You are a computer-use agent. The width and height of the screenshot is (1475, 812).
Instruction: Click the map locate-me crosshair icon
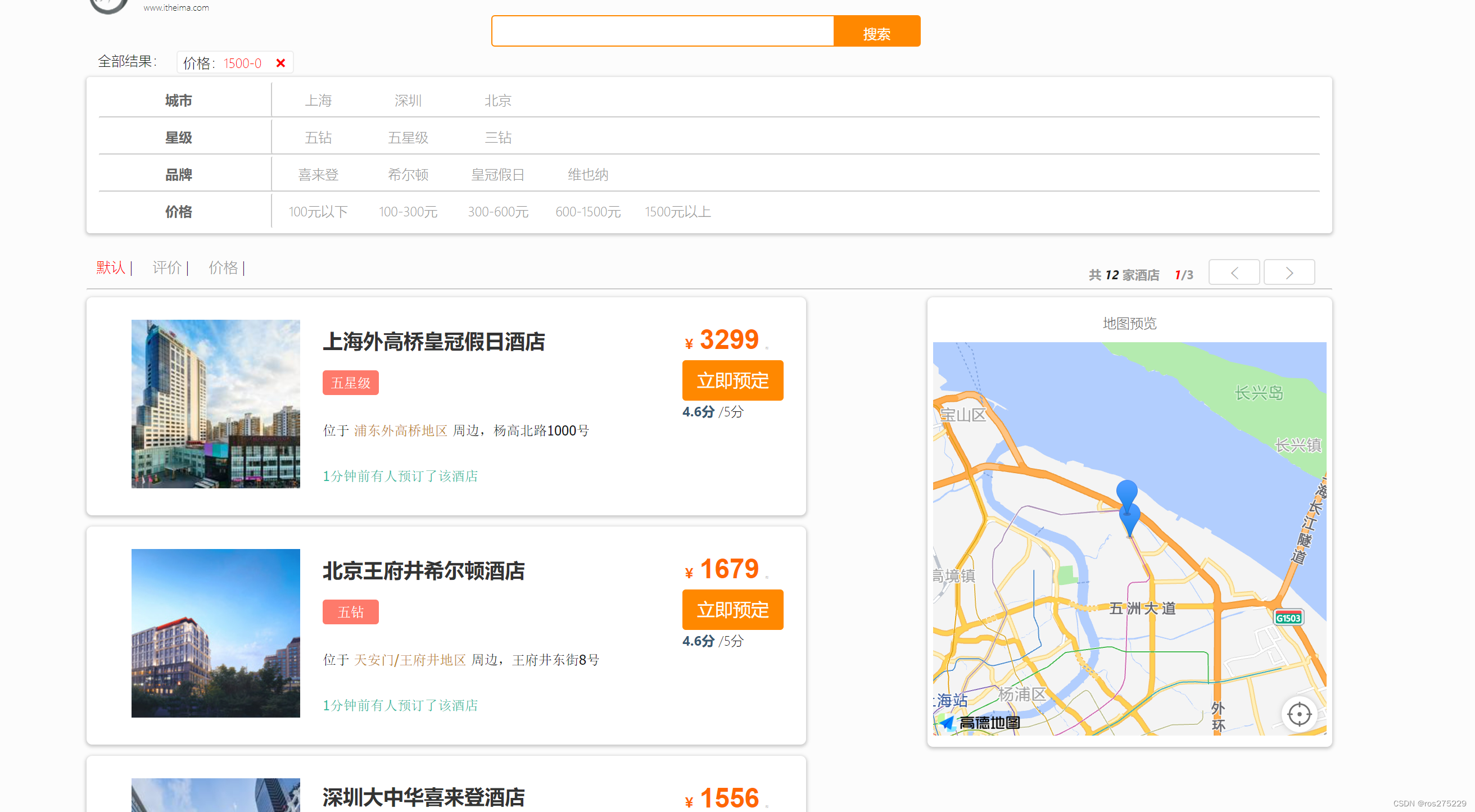pyautogui.click(x=1299, y=714)
